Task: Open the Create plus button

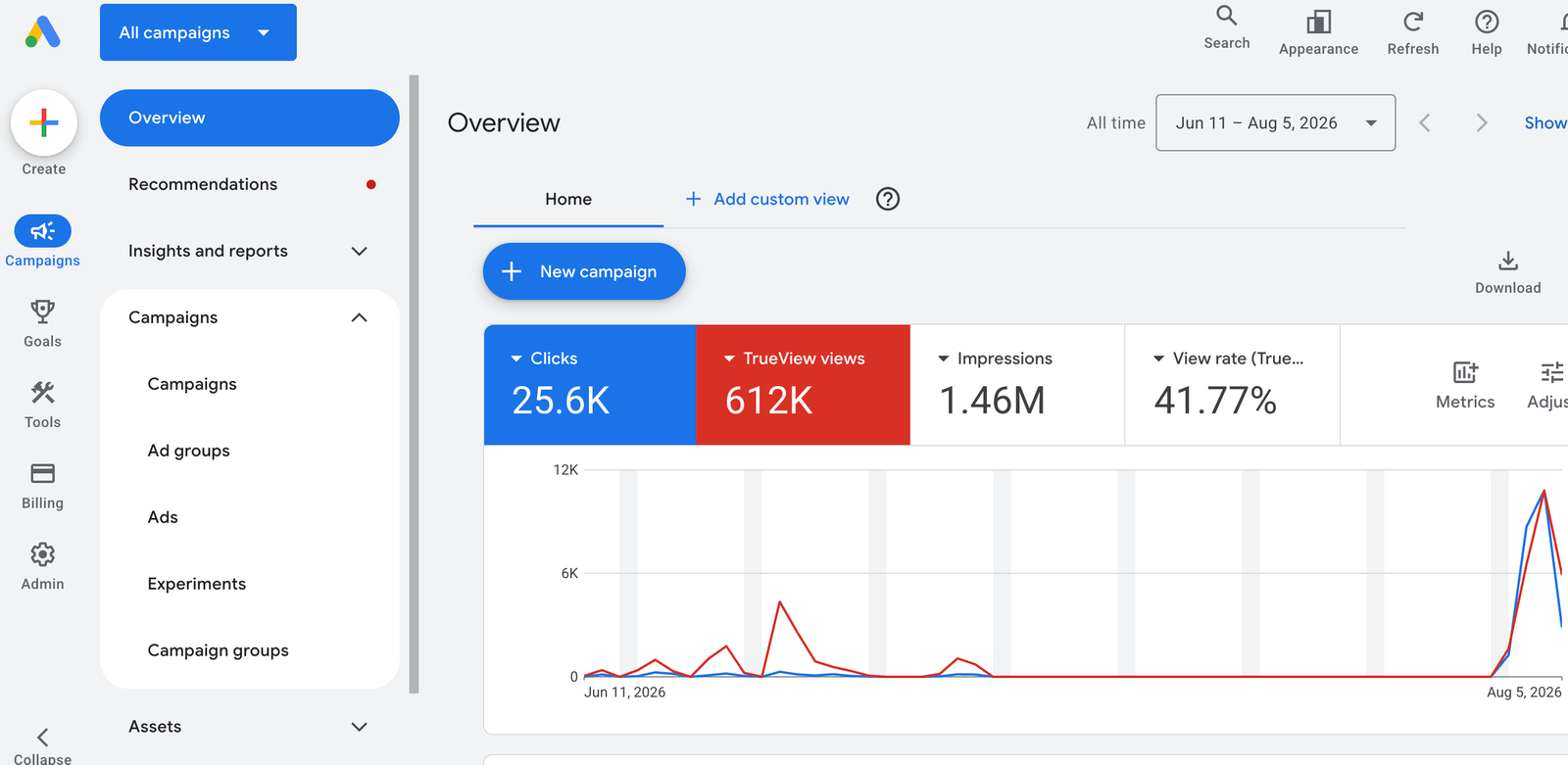Action: pyautogui.click(x=44, y=122)
